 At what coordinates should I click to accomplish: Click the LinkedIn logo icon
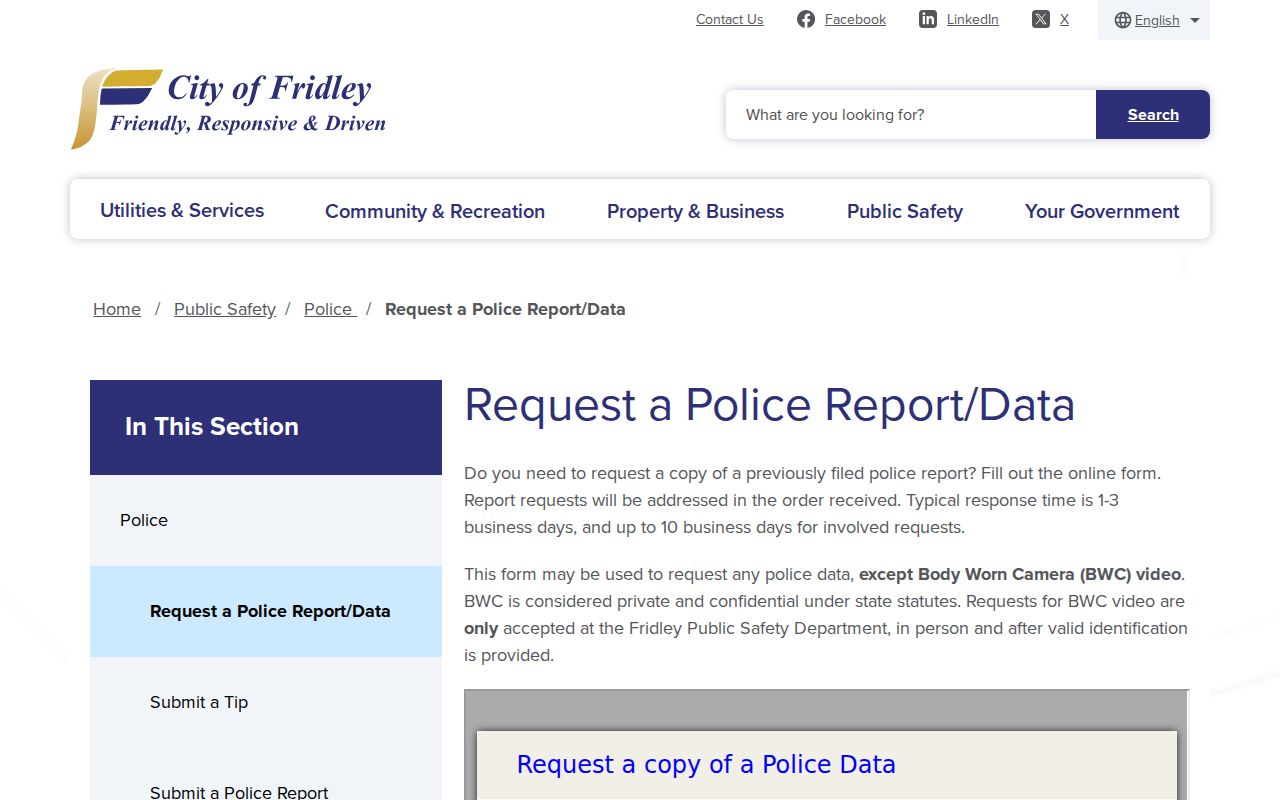click(928, 19)
